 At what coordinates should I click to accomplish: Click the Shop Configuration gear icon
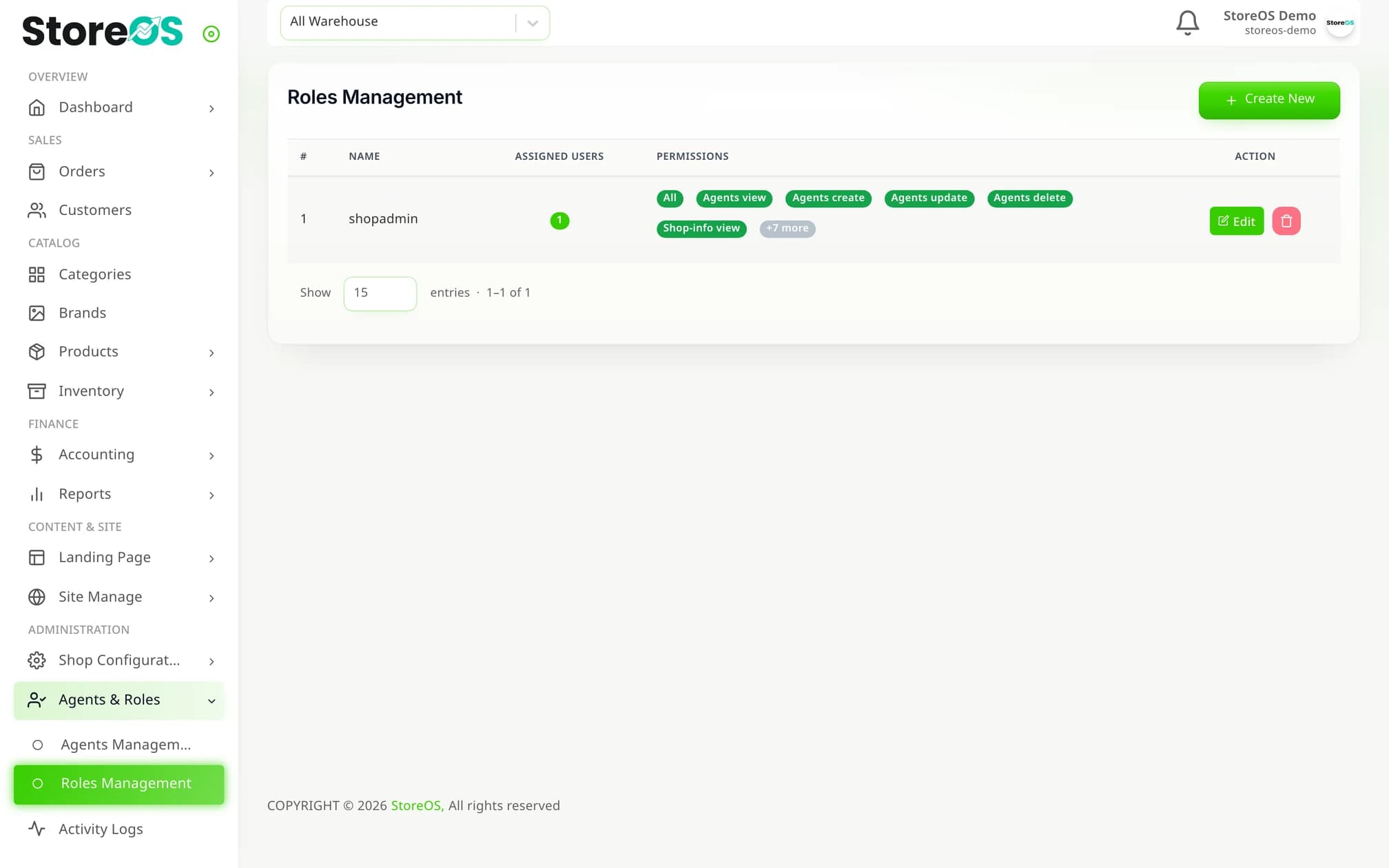[x=37, y=661]
